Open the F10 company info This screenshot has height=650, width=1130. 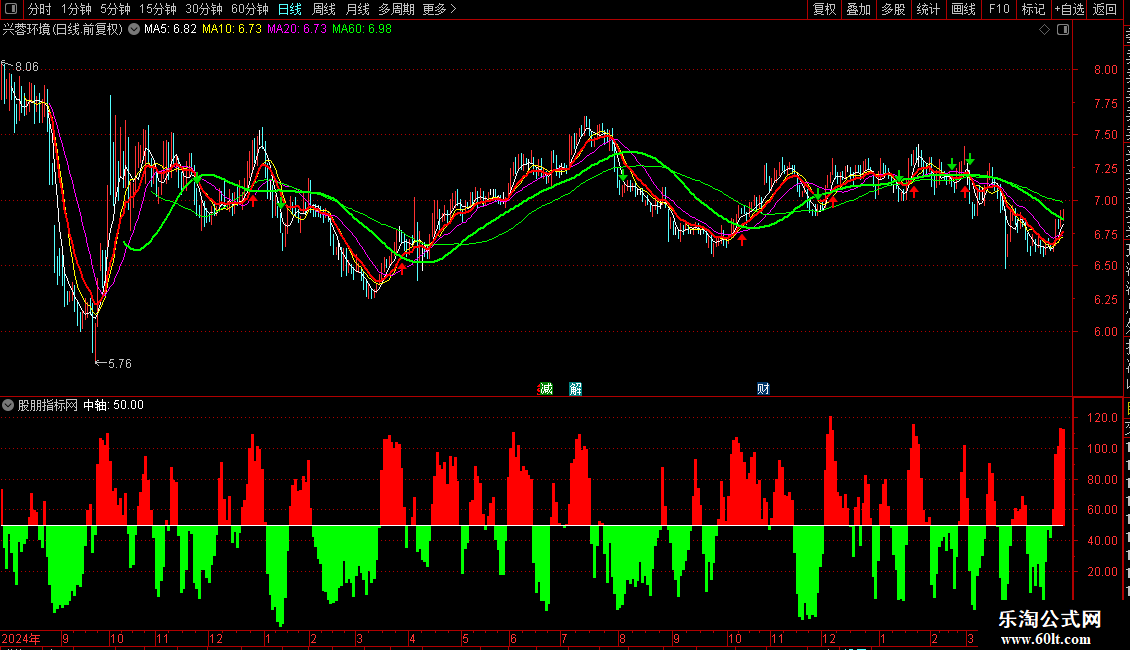999,9
